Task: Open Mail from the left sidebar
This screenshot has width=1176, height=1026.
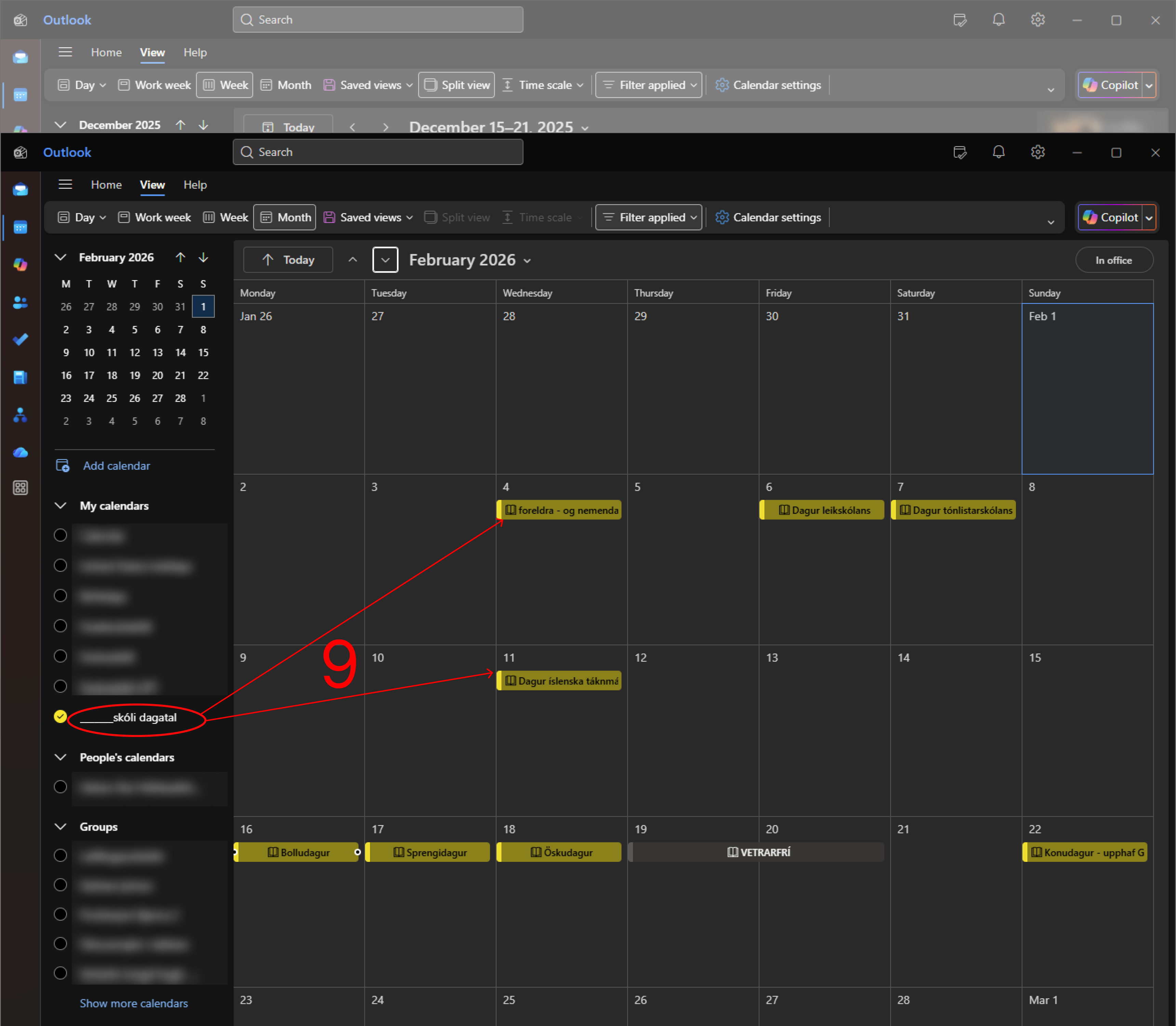Action: point(21,189)
